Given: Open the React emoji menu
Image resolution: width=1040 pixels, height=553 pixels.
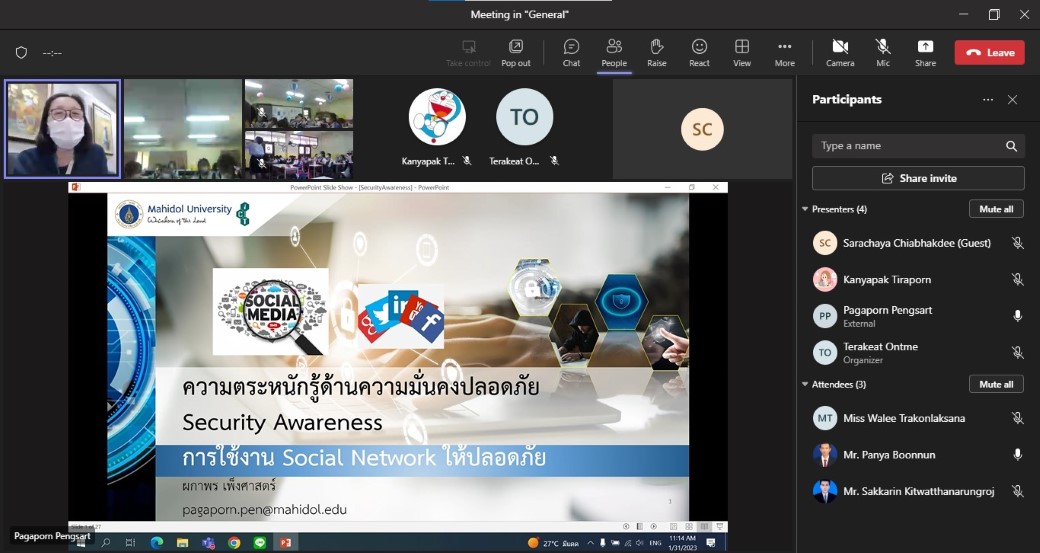Looking at the screenshot, I should click(x=699, y=52).
